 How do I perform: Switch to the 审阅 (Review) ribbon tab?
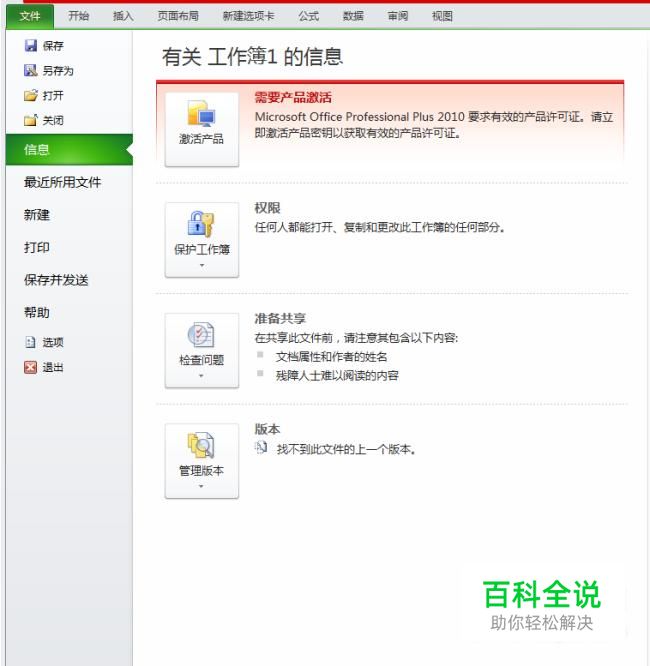tap(398, 16)
